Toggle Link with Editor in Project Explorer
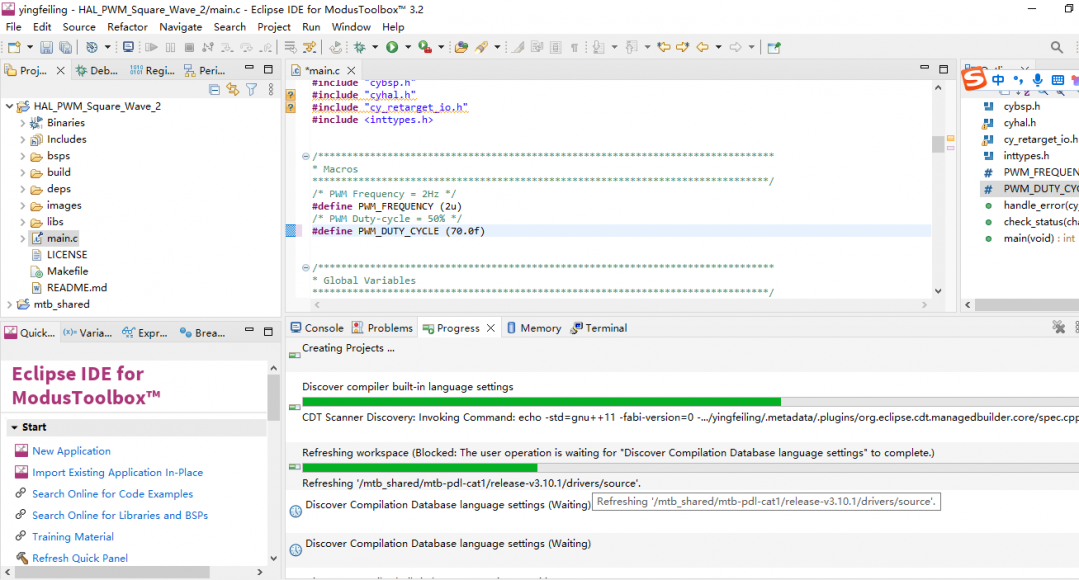 pos(233,89)
